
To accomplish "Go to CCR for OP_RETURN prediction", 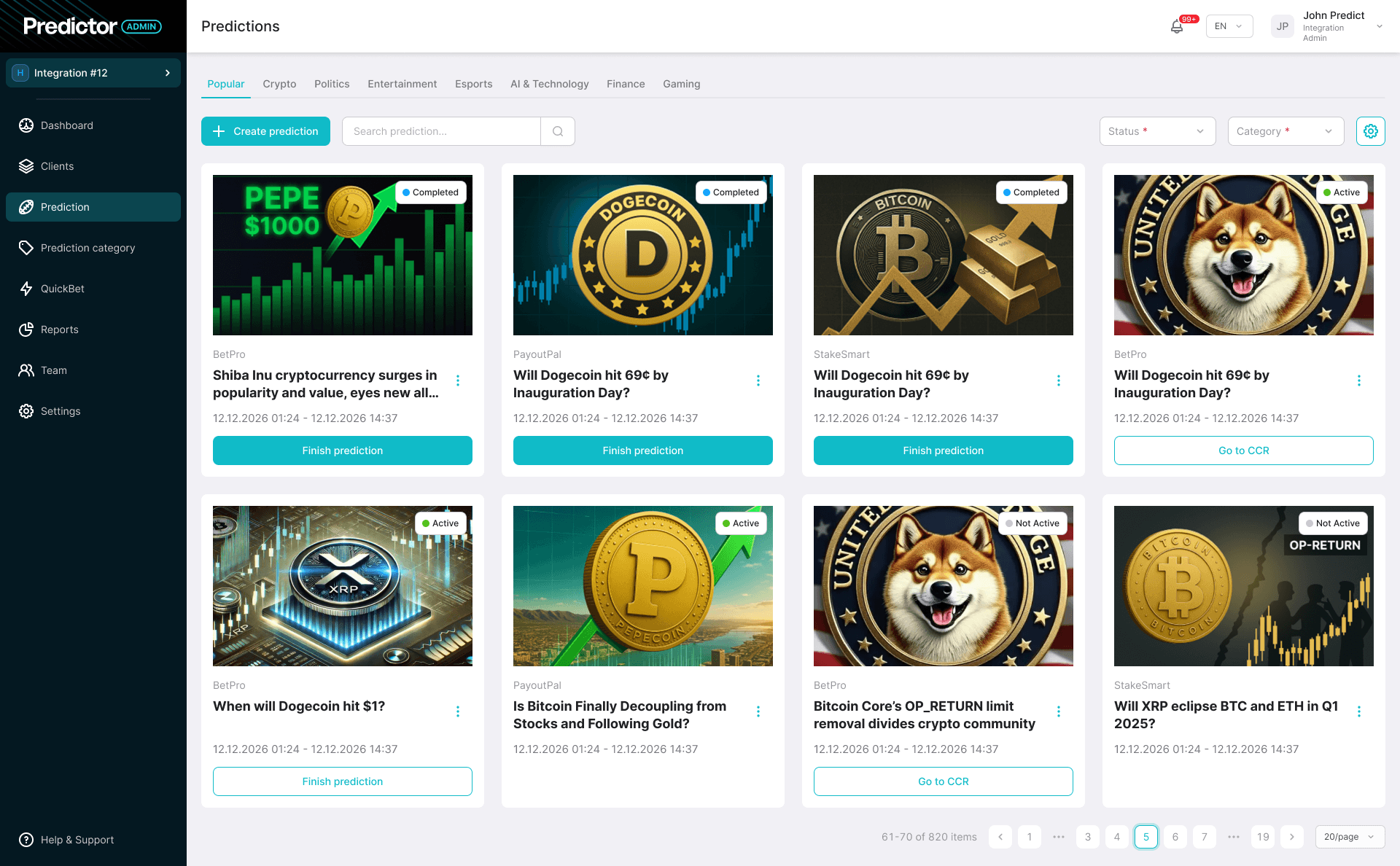I will [x=944, y=781].
